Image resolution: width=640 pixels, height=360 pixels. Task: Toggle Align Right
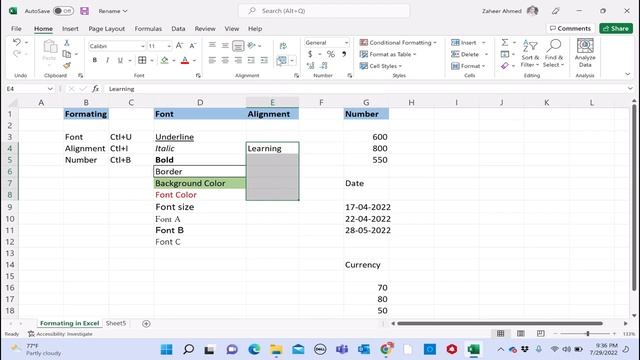click(238, 60)
